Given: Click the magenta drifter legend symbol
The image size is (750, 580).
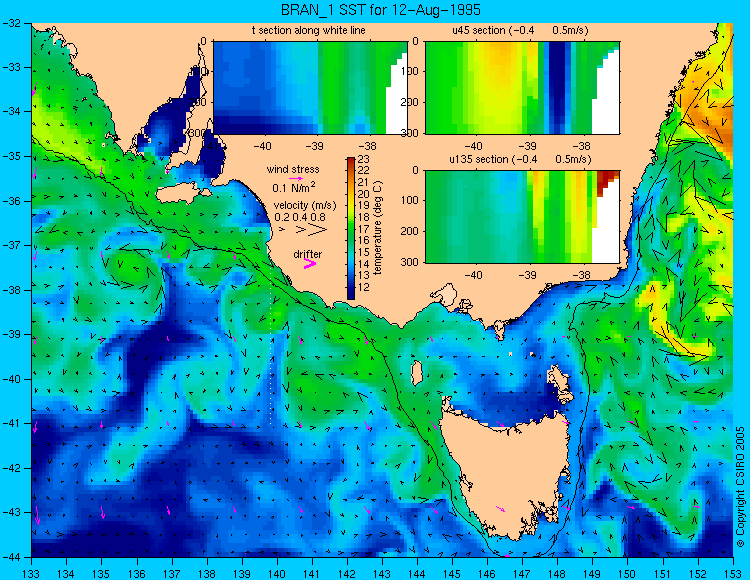Looking at the screenshot, I should (310, 263).
